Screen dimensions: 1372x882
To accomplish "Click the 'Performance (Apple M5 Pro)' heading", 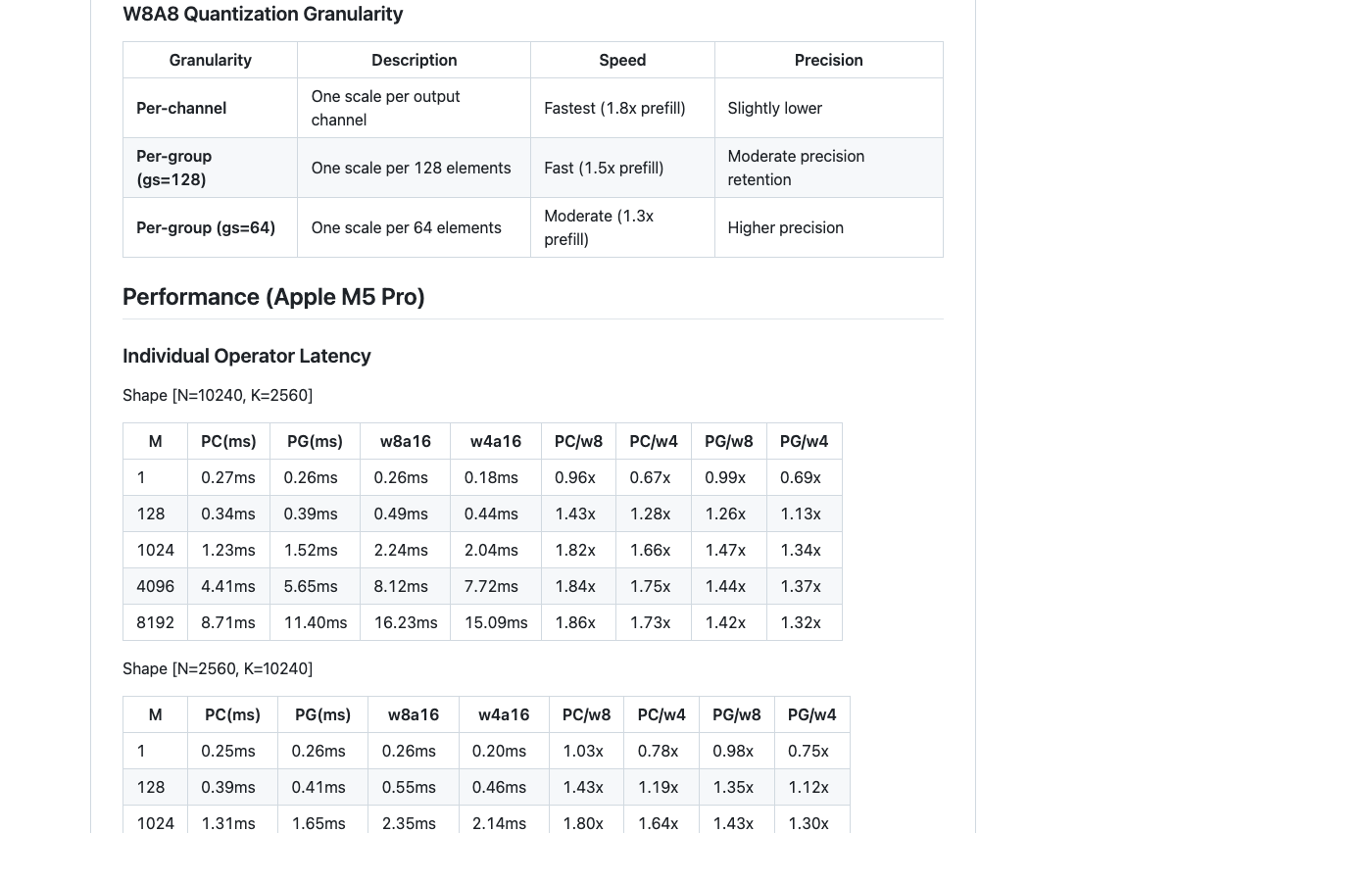I will coord(273,297).
